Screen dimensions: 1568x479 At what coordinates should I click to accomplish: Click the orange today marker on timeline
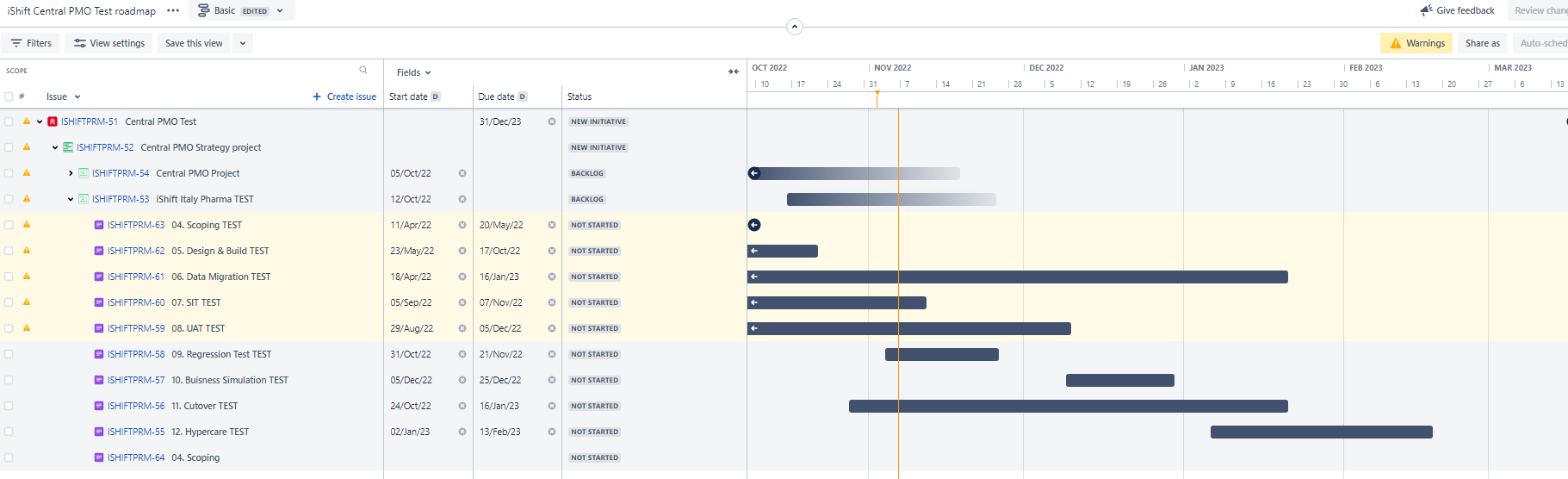pos(877,98)
